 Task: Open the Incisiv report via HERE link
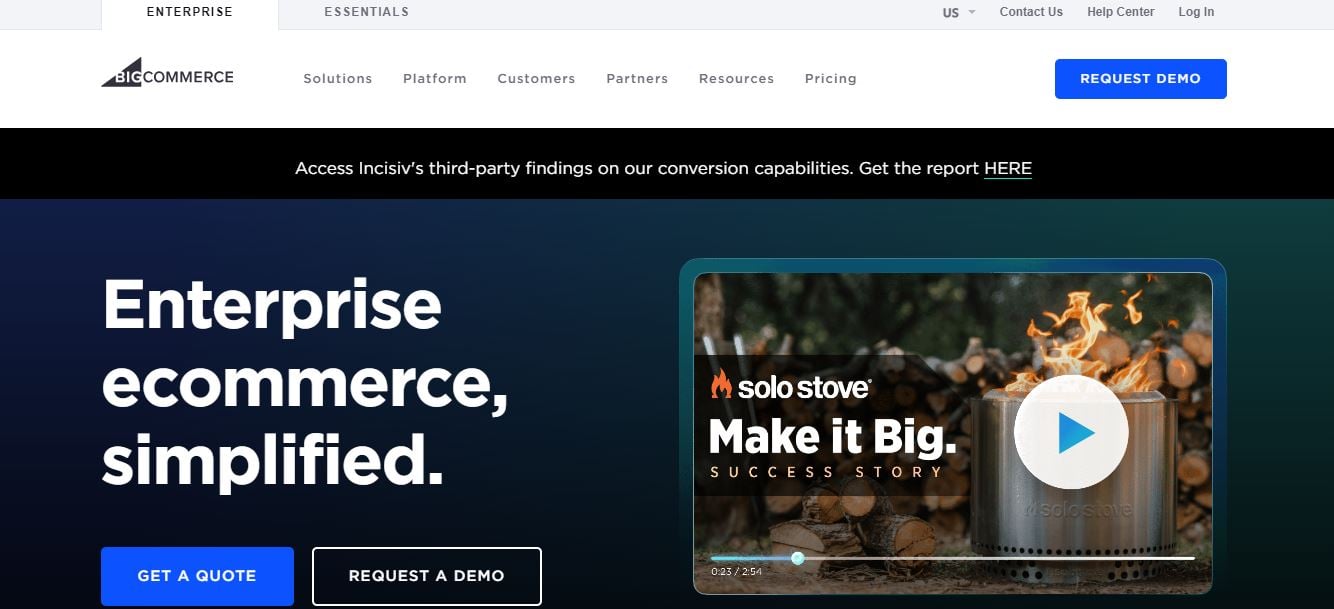(x=1008, y=168)
